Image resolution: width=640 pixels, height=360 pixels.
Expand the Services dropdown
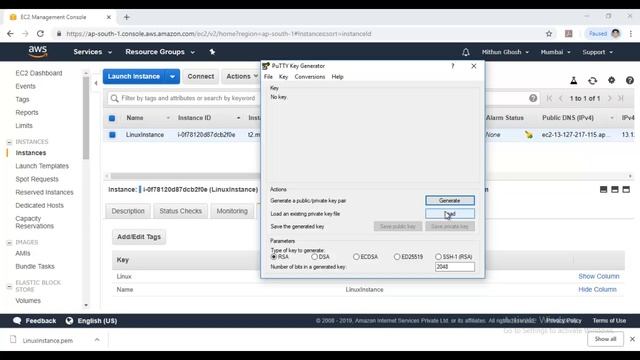tap(92, 52)
